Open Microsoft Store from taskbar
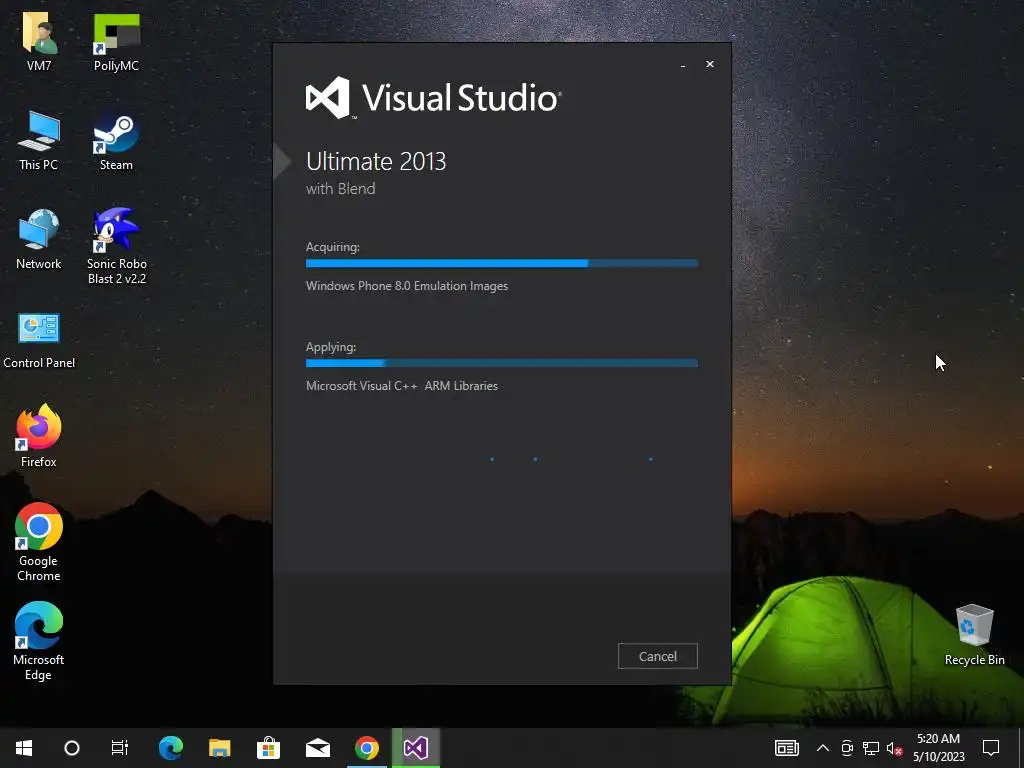The width and height of the screenshot is (1024, 768). point(268,748)
